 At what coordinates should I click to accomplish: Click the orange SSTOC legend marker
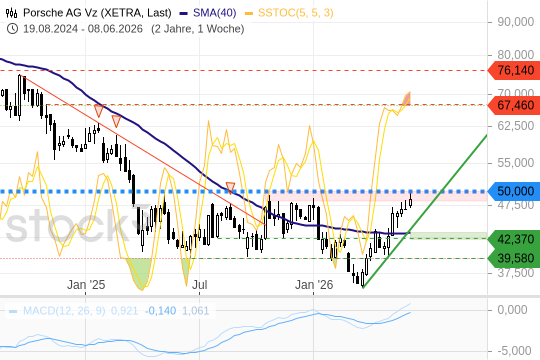click(249, 14)
